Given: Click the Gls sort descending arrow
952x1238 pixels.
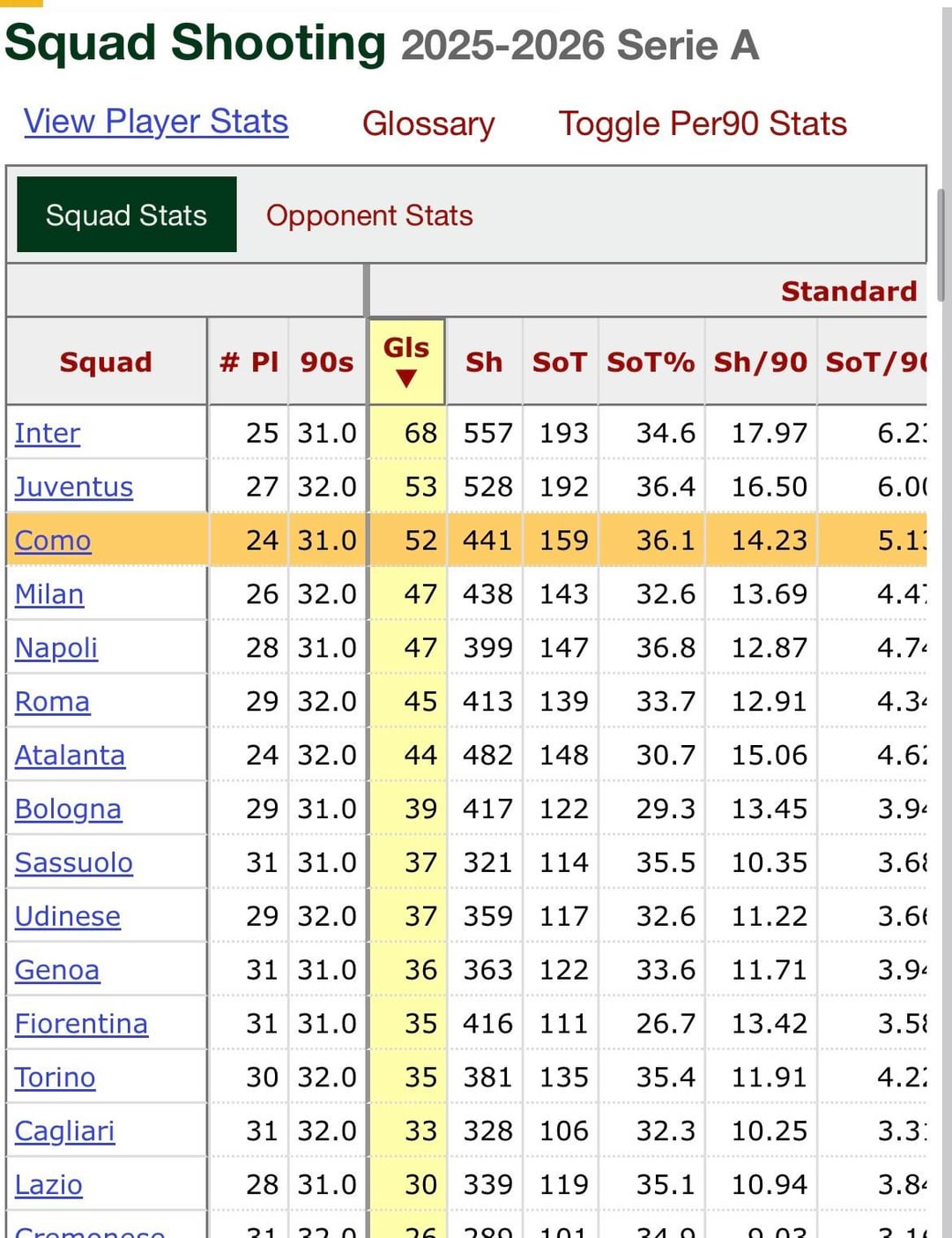Looking at the screenshot, I should pos(406,379).
